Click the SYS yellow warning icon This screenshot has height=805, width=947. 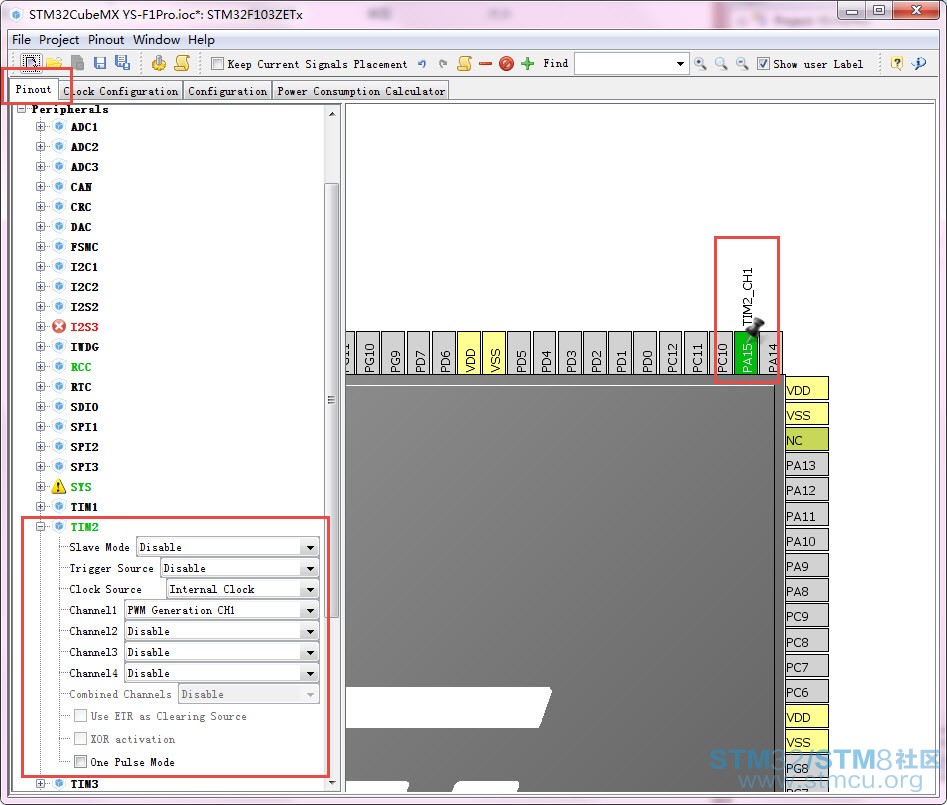pyautogui.click(x=59, y=486)
